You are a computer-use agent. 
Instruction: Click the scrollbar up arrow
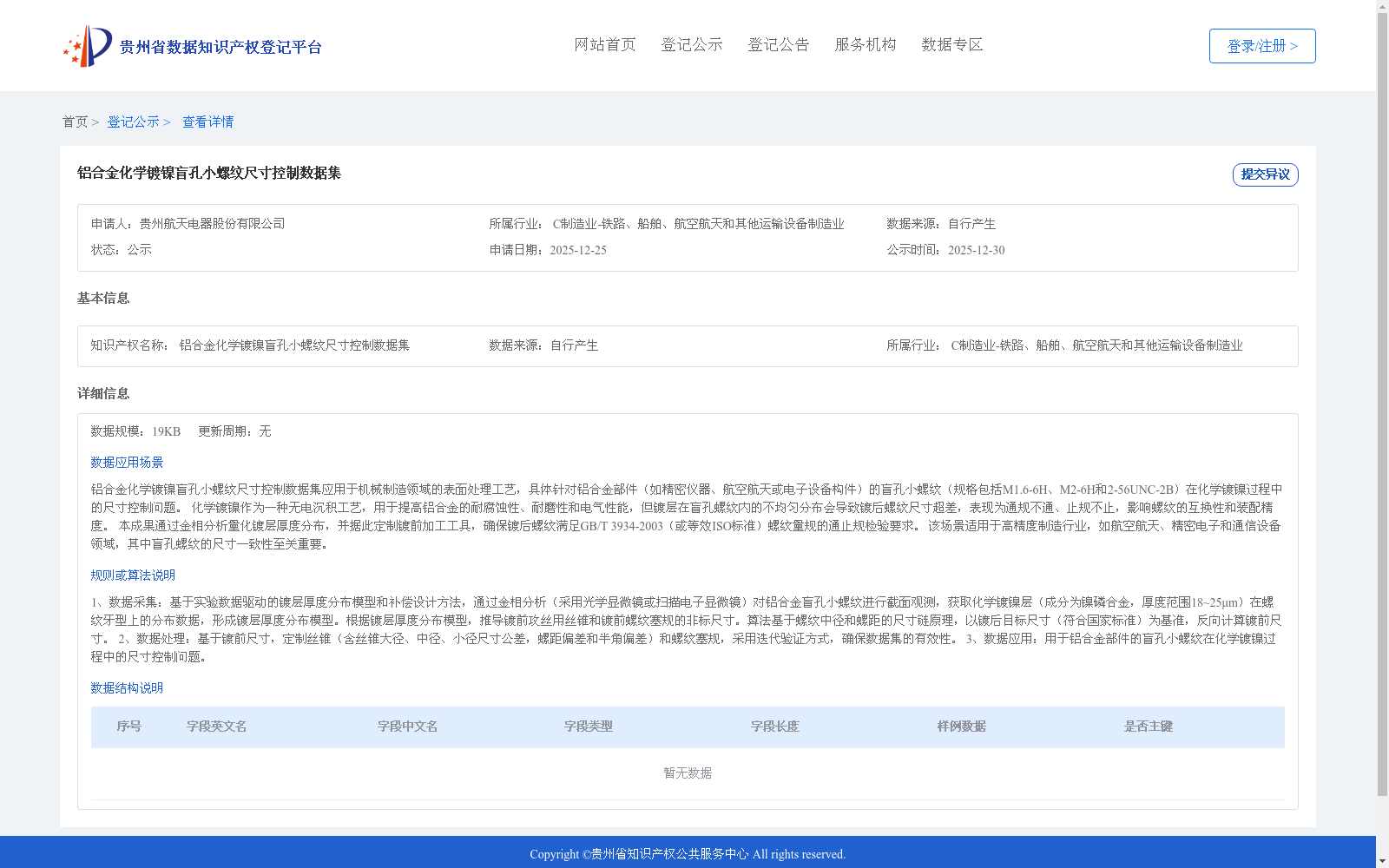click(1382, 6)
